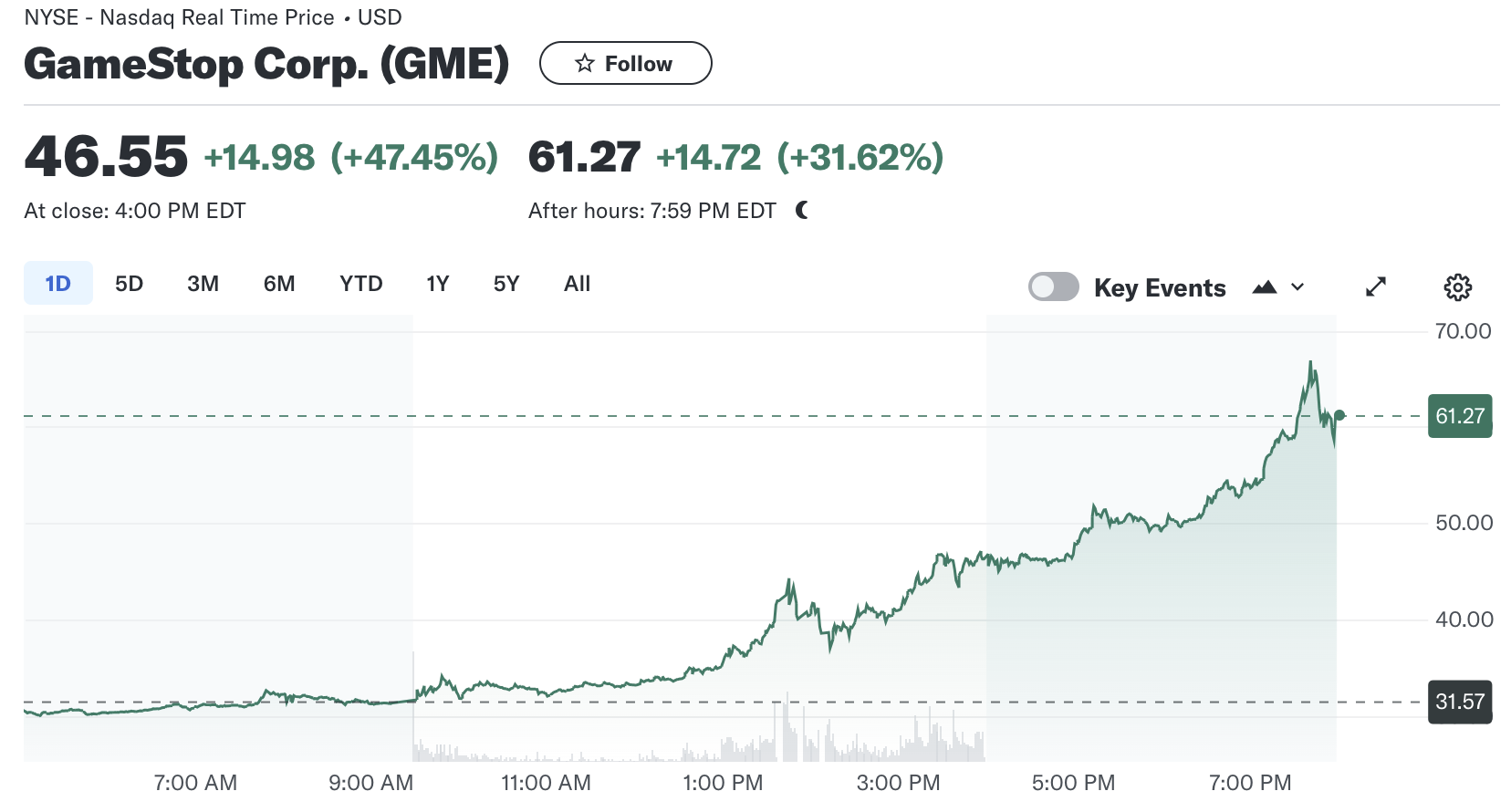
Task: Select the 1Y range tab
Action: click(x=438, y=283)
